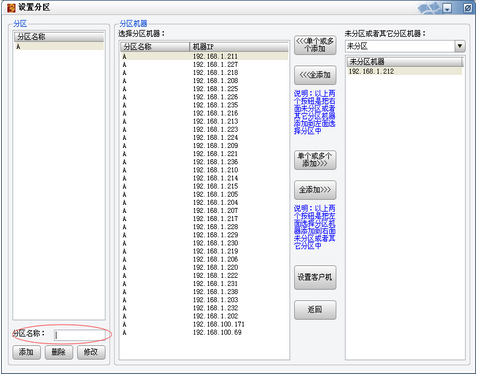Select machine row 192.168.1.228
Viewport: 478px width, 376px height.
tap(204, 227)
